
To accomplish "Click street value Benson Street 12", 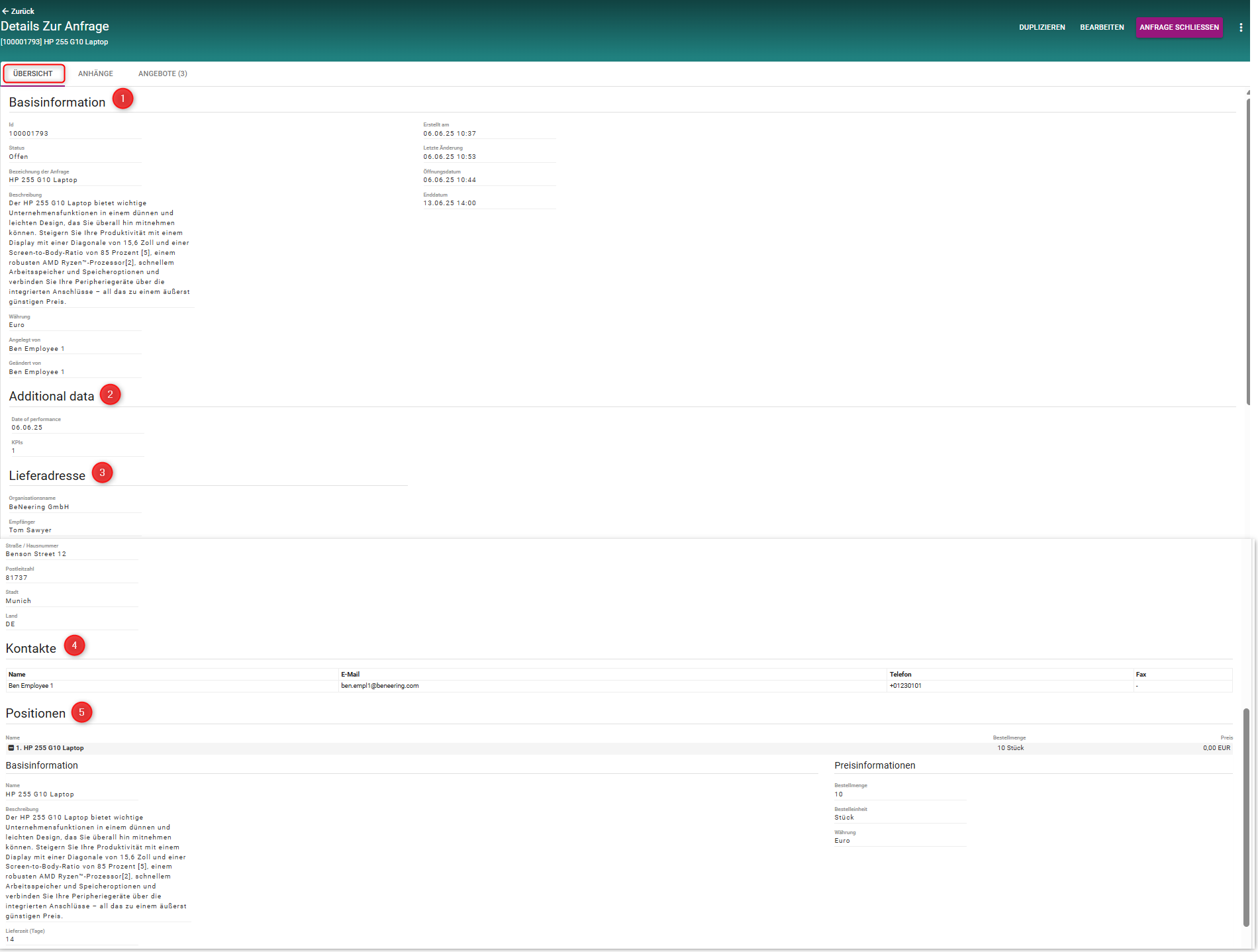I will coord(36,554).
